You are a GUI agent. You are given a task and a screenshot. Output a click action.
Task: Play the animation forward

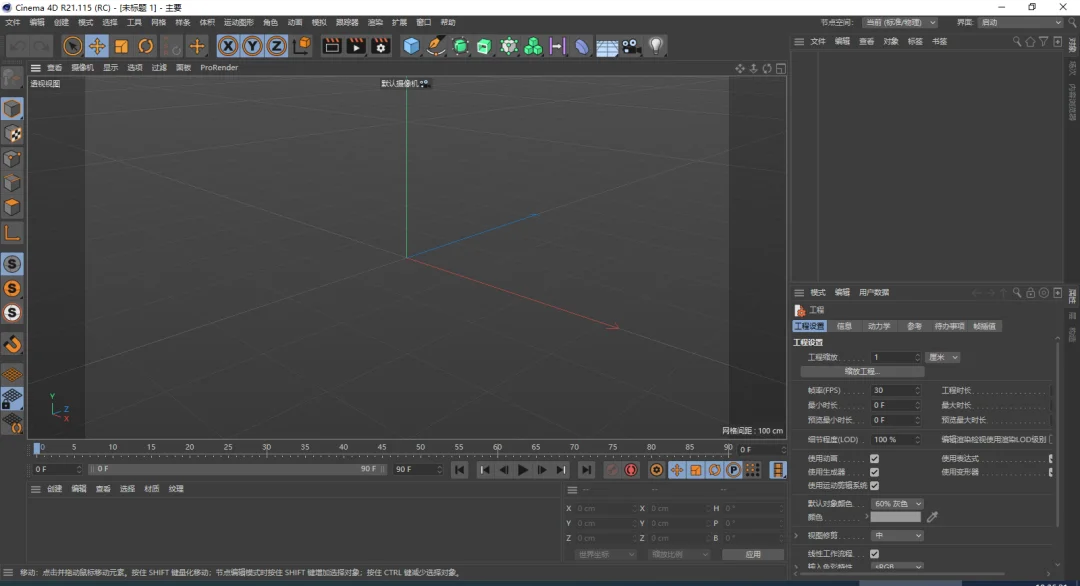[523, 470]
